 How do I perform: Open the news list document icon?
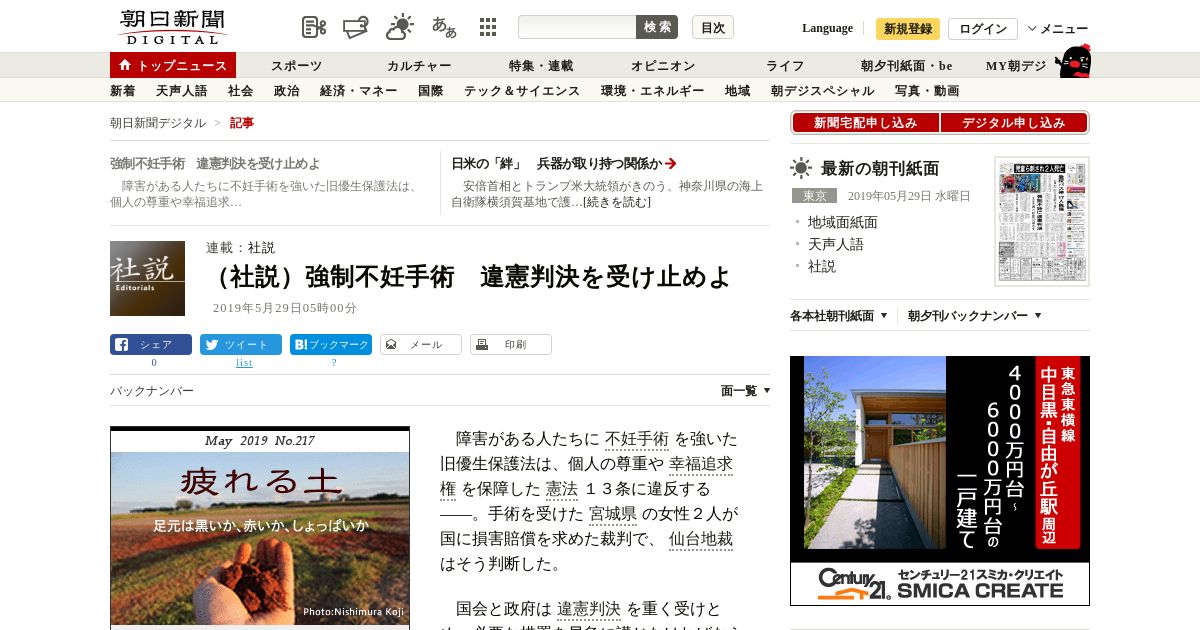tap(314, 27)
